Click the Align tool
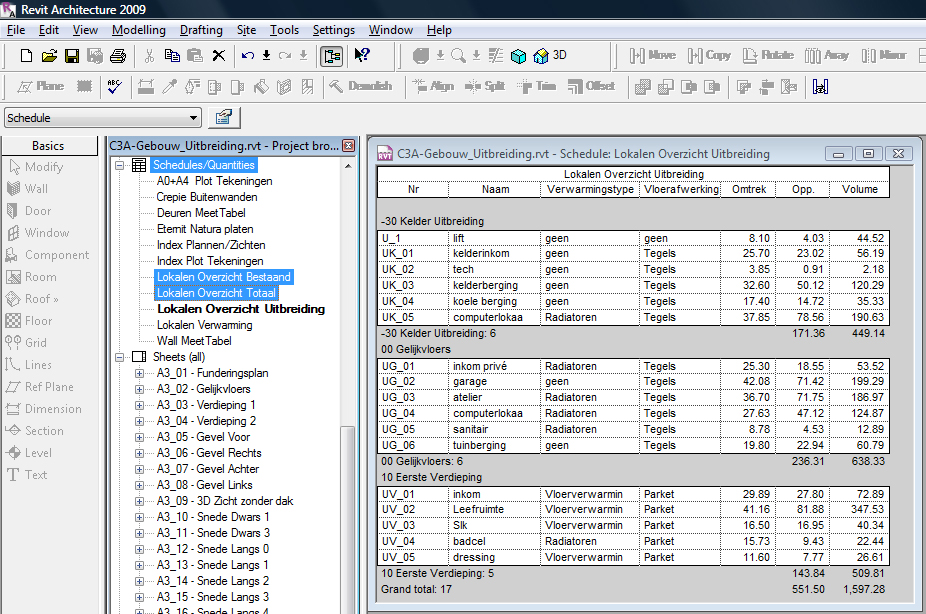 click(433, 87)
